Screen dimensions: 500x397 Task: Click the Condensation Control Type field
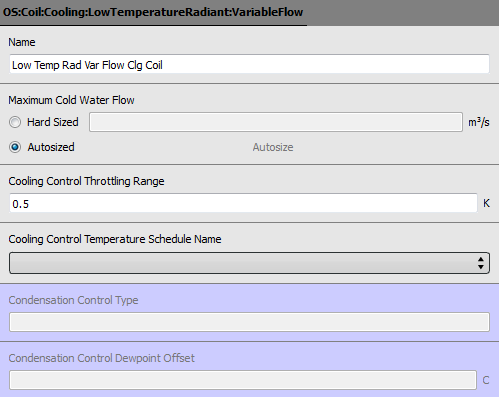click(249, 322)
